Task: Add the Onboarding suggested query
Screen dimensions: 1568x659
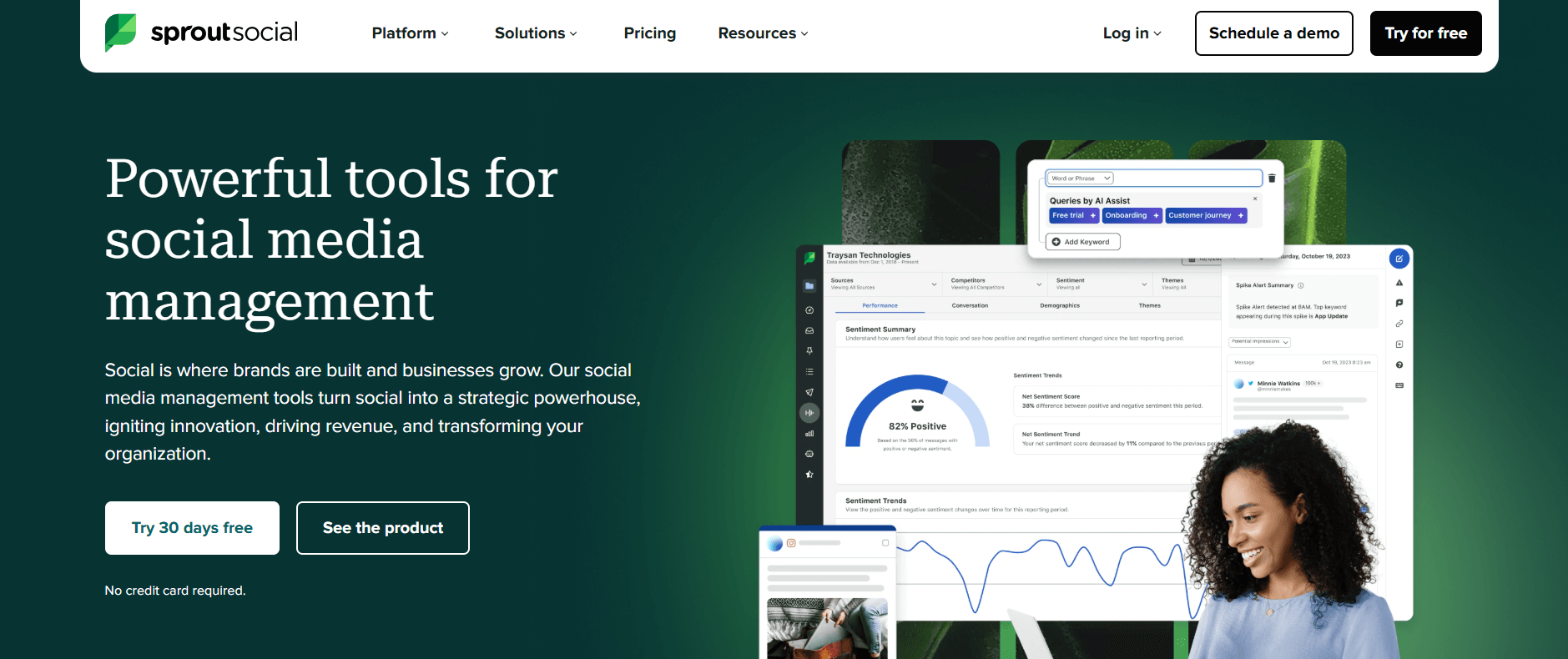Action: click(x=1132, y=215)
